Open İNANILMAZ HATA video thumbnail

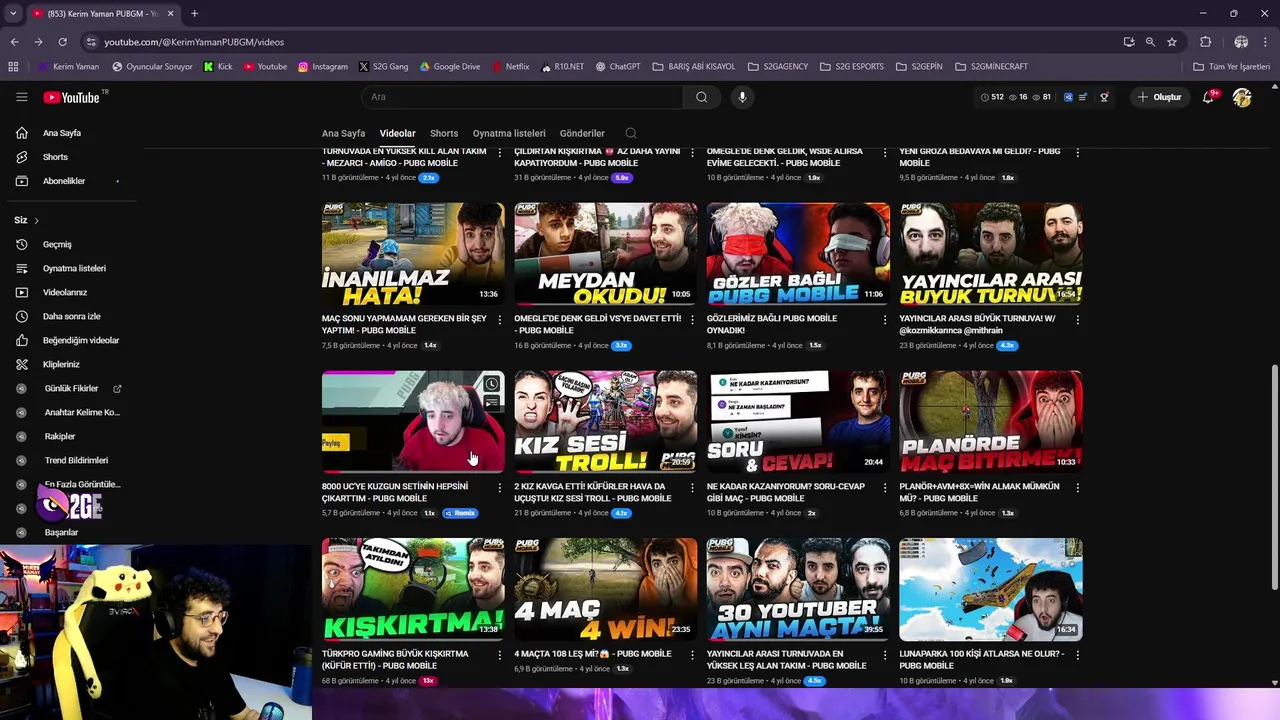tap(413, 254)
